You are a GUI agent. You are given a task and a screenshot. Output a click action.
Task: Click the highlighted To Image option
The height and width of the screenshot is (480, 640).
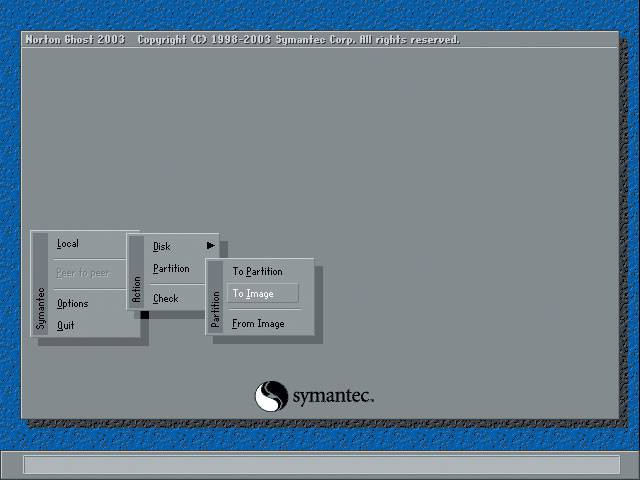[x=254, y=294]
